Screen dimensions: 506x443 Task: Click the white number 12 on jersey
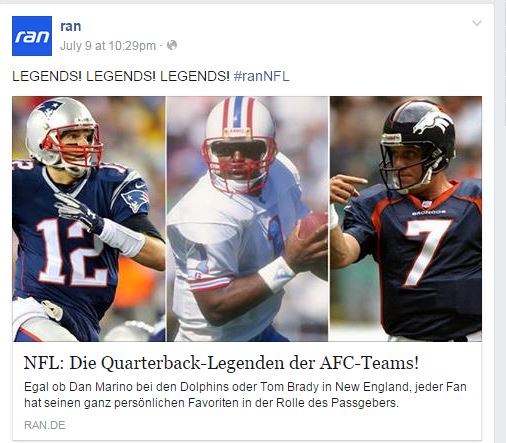[72, 252]
